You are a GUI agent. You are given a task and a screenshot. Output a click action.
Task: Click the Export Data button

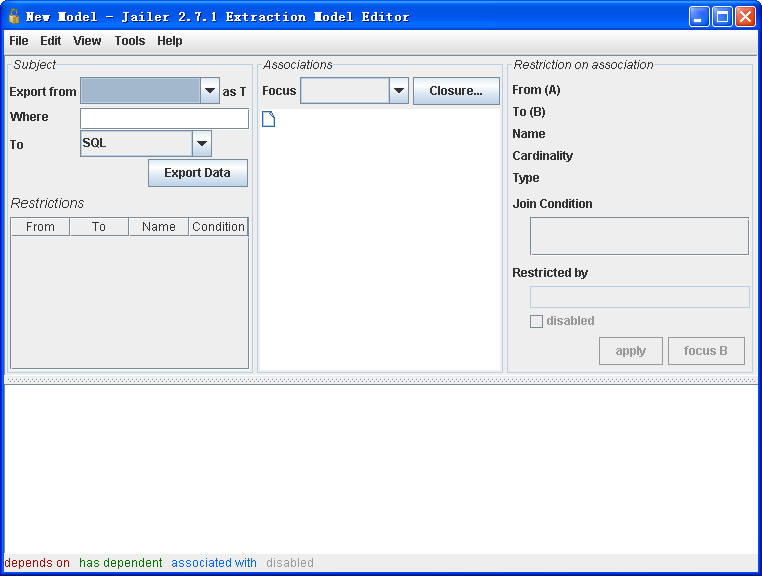pyautogui.click(x=198, y=173)
